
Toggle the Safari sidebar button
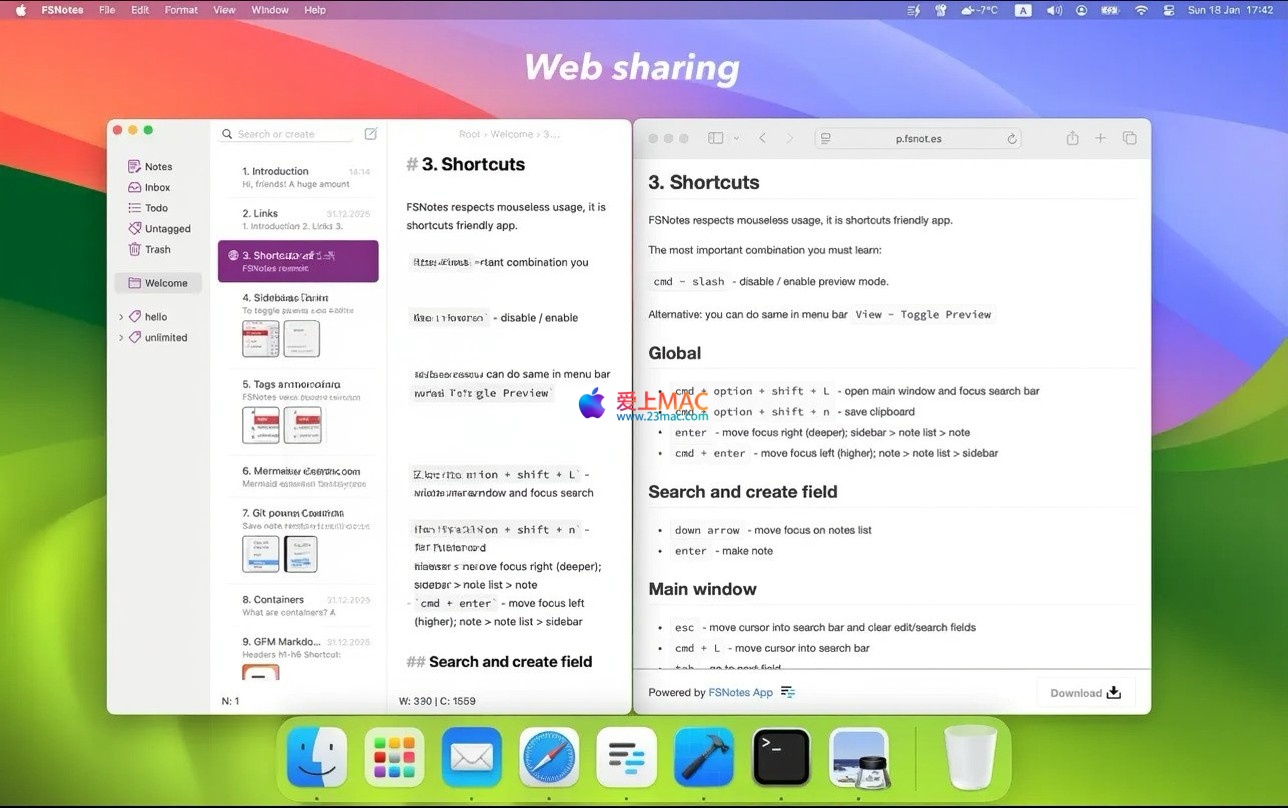tap(715, 138)
